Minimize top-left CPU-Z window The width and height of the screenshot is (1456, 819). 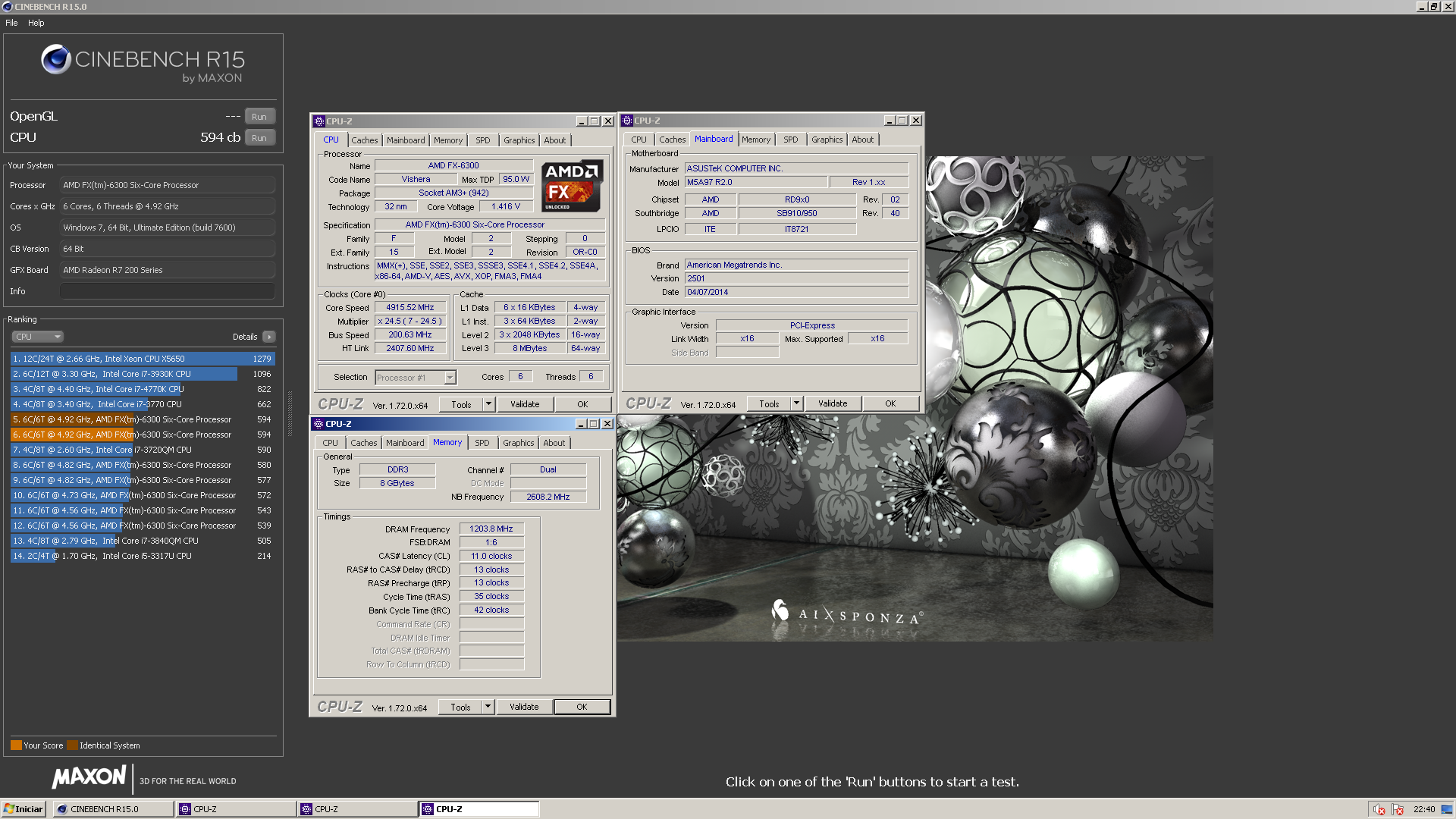(x=582, y=121)
